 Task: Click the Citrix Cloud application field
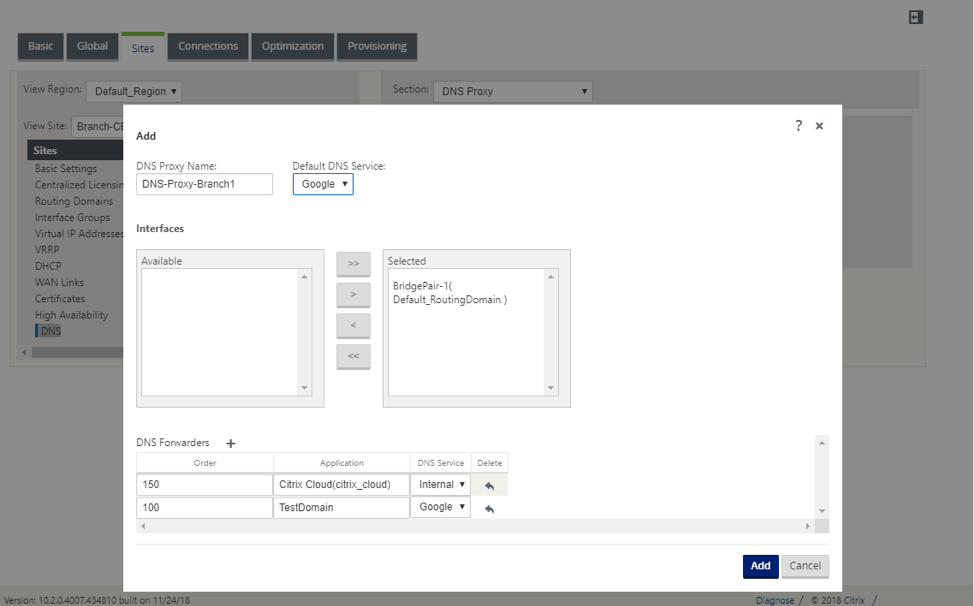pos(341,485)
